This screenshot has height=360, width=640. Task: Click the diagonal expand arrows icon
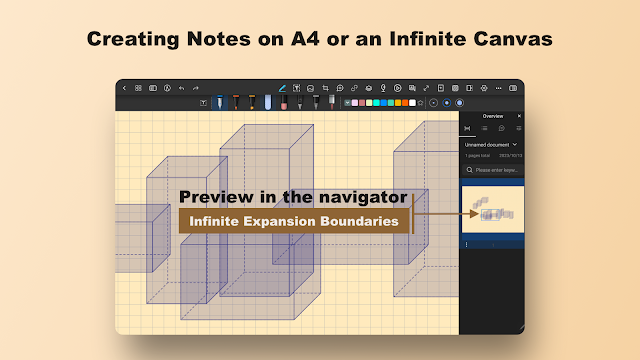(x=426, y=88)
